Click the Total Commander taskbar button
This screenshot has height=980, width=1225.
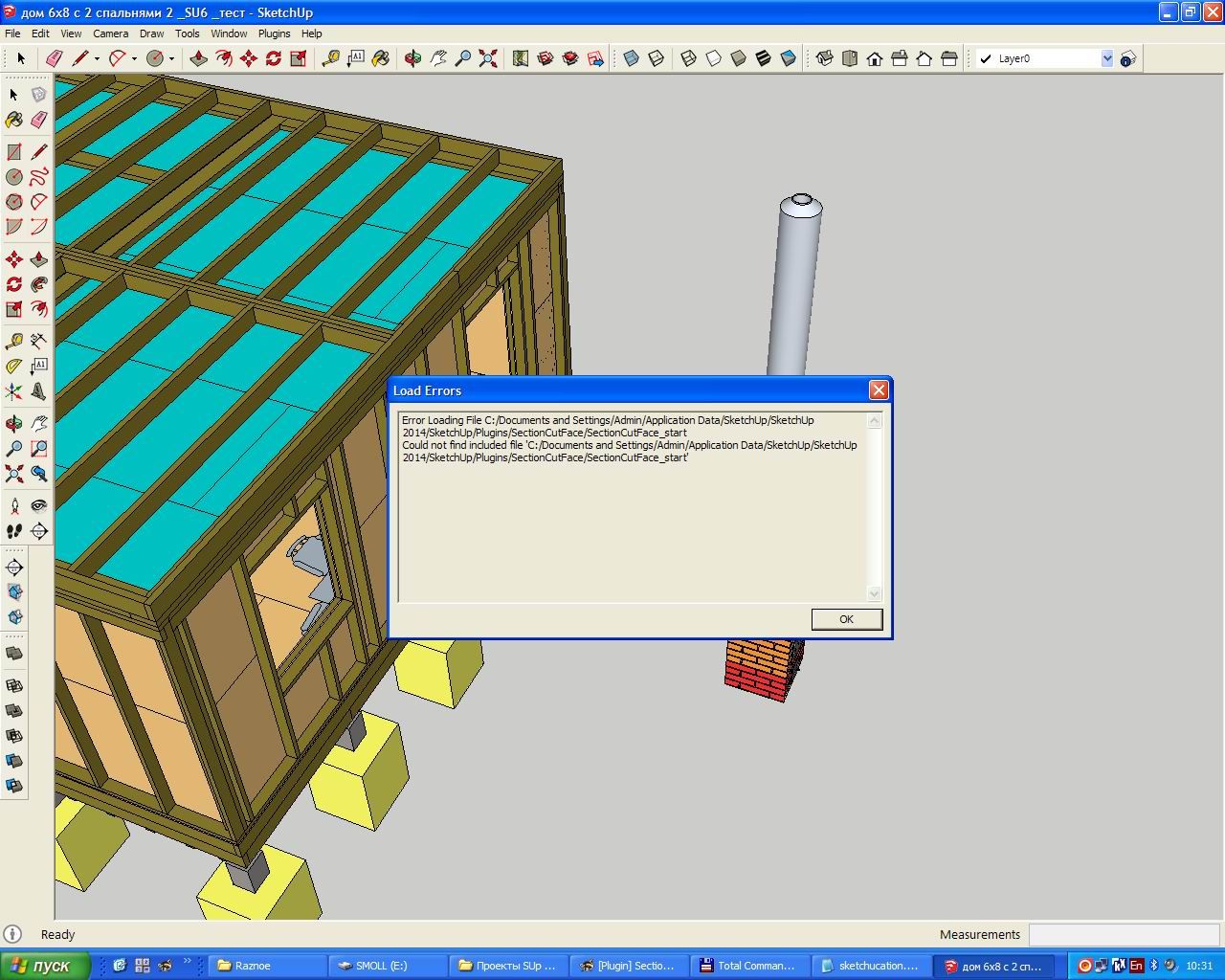pyautogui.click(x=748, y=966)
